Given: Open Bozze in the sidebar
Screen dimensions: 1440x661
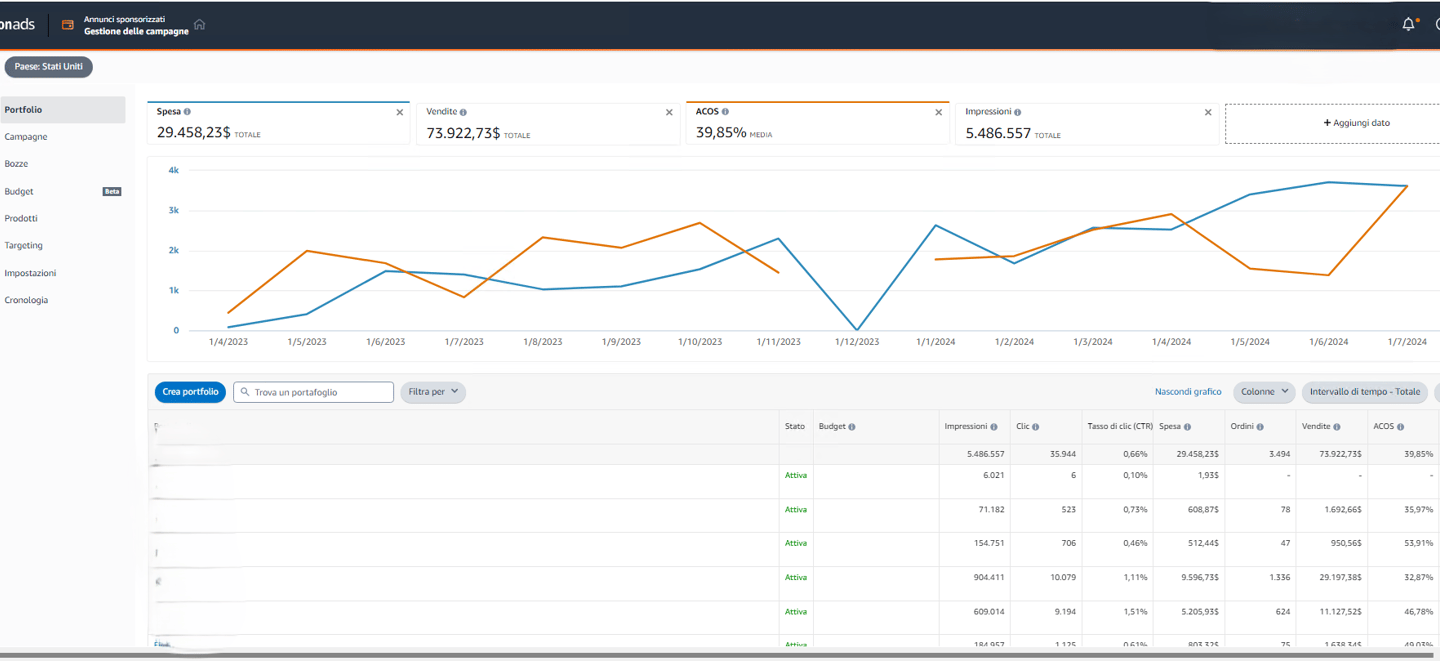Looking at the screenshot, I should [x=17, y=164].
